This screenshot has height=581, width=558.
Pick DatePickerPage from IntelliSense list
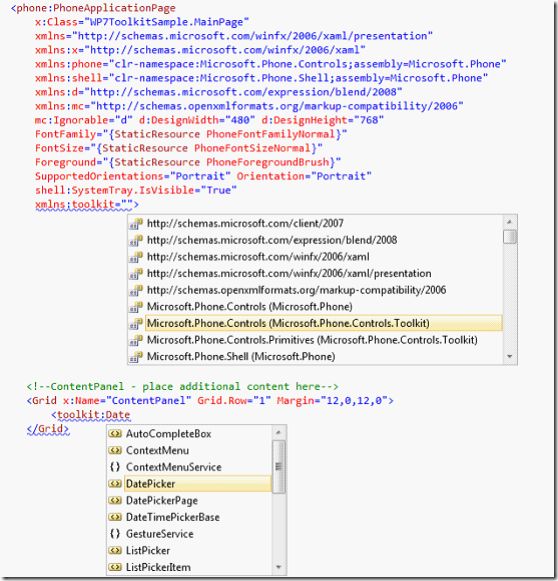[162, 501]
